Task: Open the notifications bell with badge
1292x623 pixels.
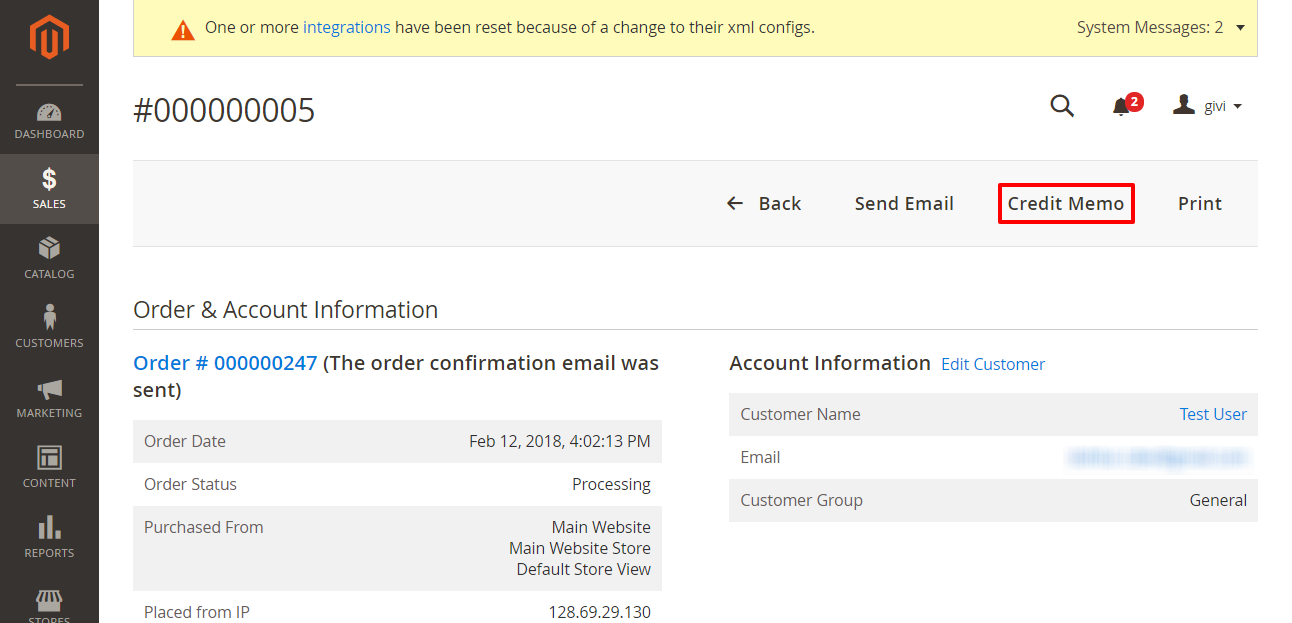Action: click(x=1126, y=105)
